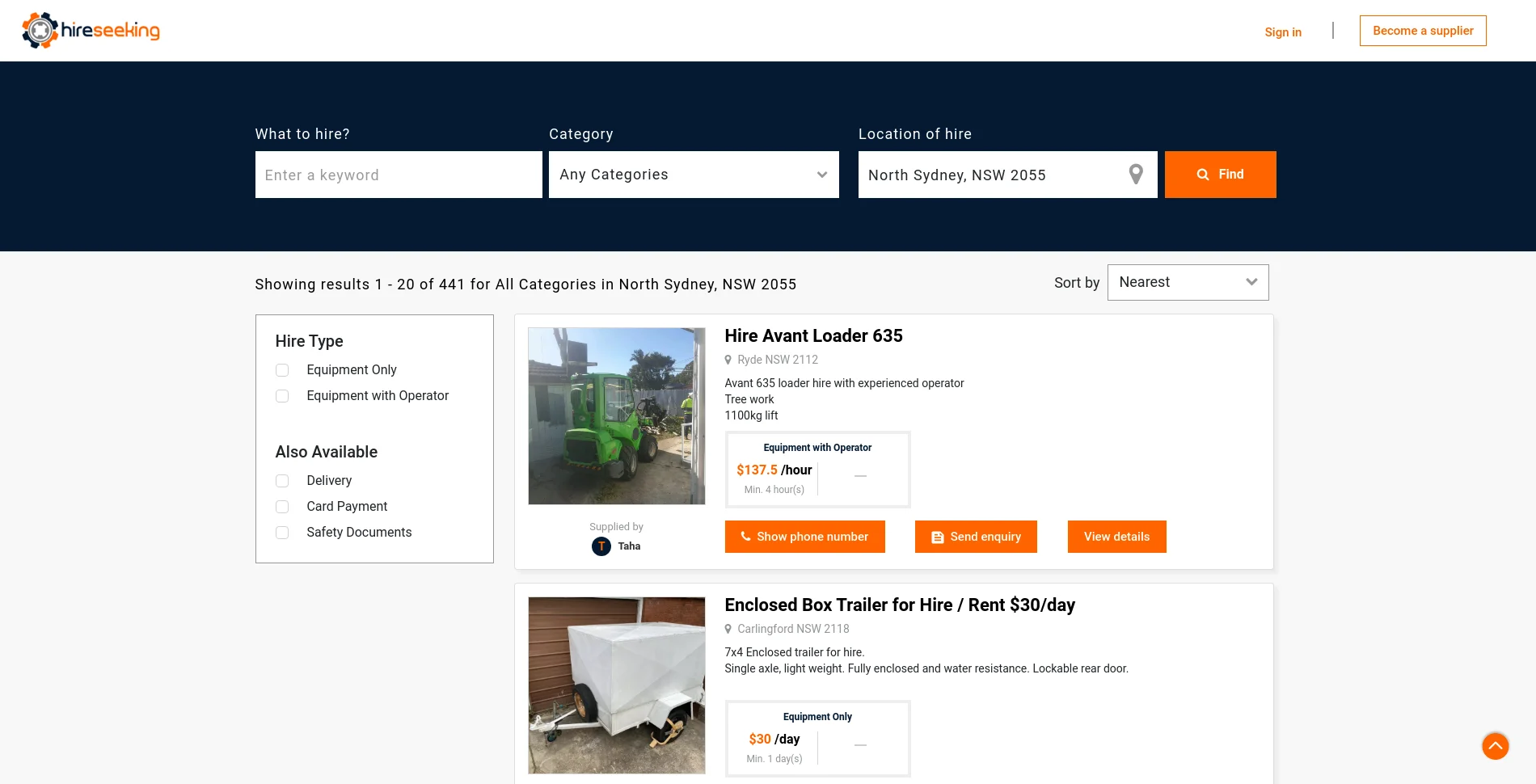Click the scroll-to-top arrow icon
The height and width of the screenshot is (784, 1536).
point(1495,745)
